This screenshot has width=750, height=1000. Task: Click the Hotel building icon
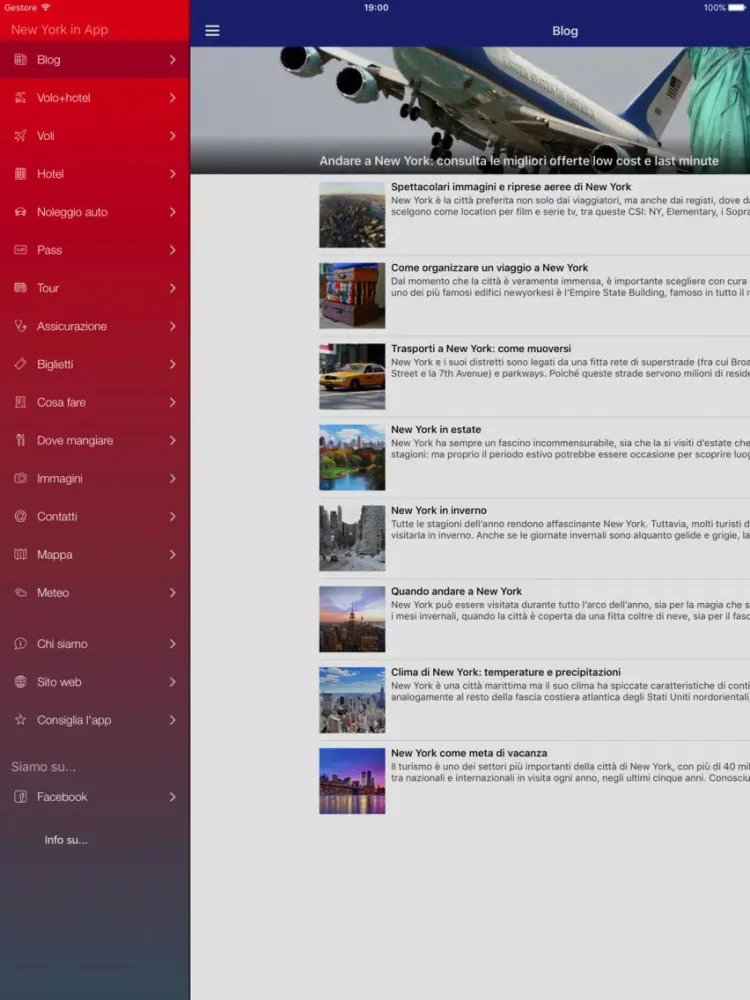20,173
